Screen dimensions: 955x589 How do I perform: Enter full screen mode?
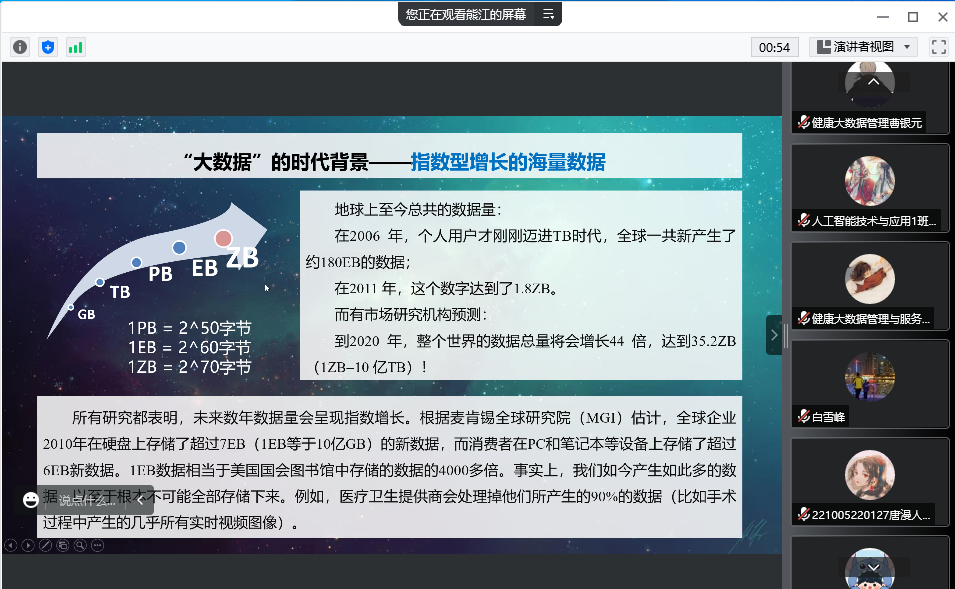coord(938,47)
